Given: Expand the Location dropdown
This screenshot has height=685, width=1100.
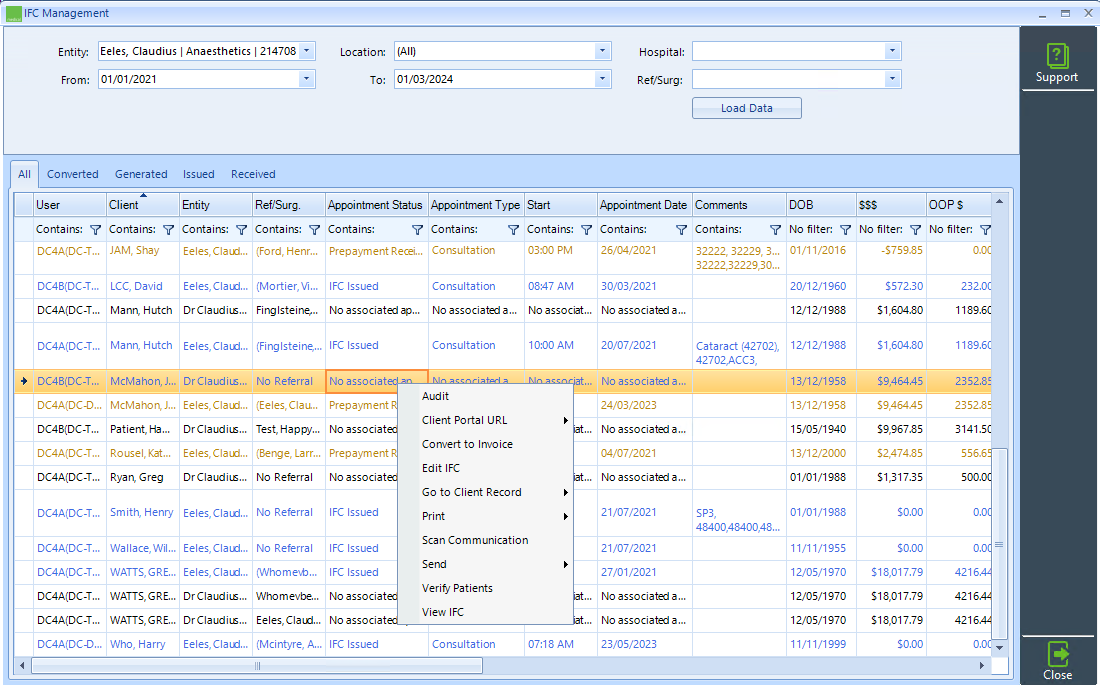Looking at the screenshot, I should (602, 51).
